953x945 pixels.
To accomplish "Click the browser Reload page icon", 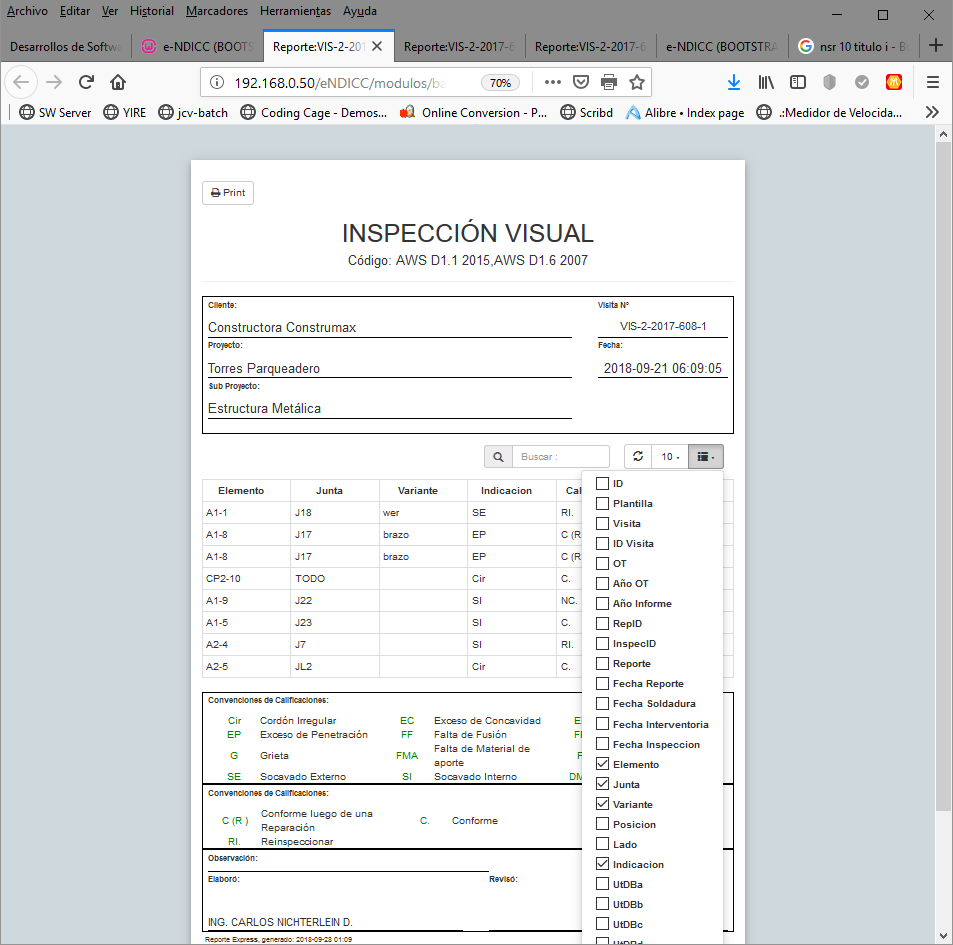I will pyautogui.click(x=87, y=82).
